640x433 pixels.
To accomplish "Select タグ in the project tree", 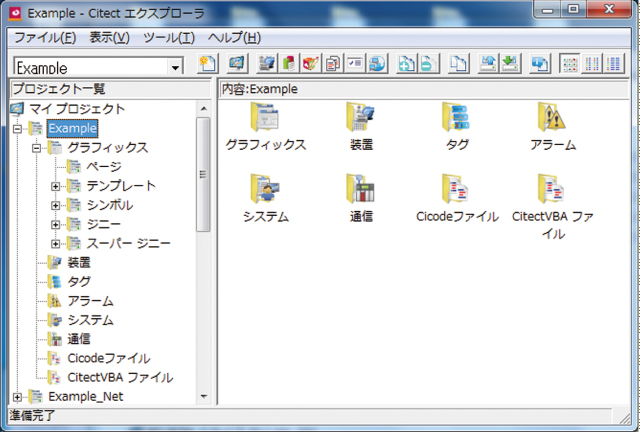I will 79,282.
